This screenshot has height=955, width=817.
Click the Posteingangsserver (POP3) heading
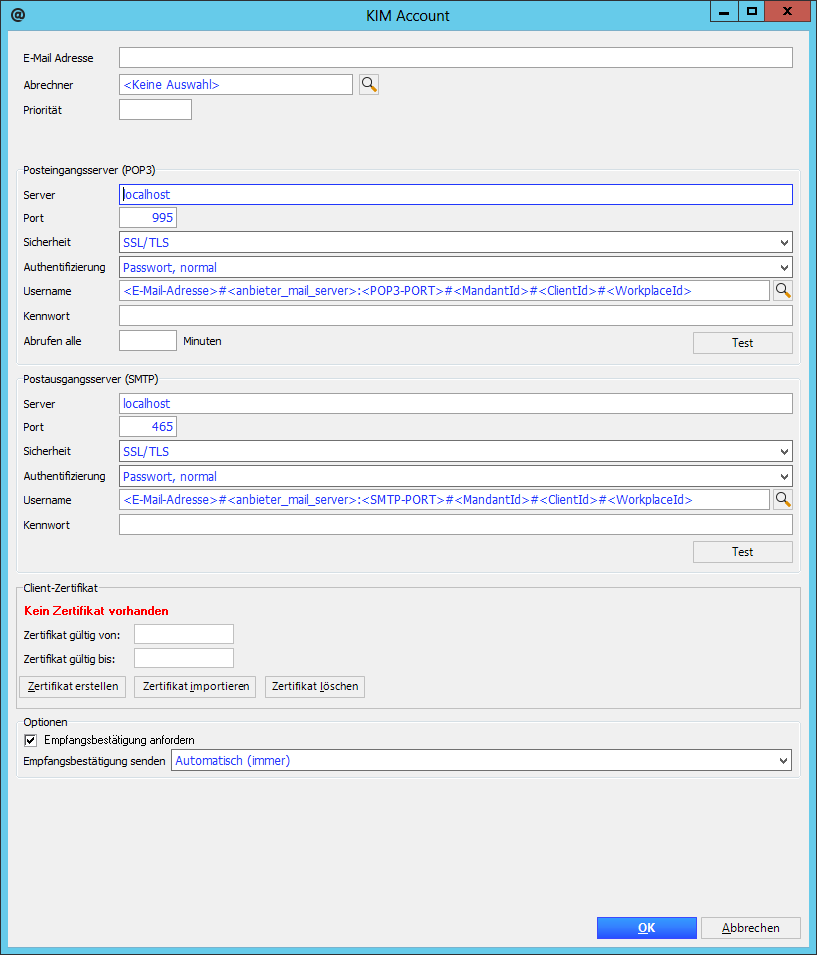coord(89,170)
